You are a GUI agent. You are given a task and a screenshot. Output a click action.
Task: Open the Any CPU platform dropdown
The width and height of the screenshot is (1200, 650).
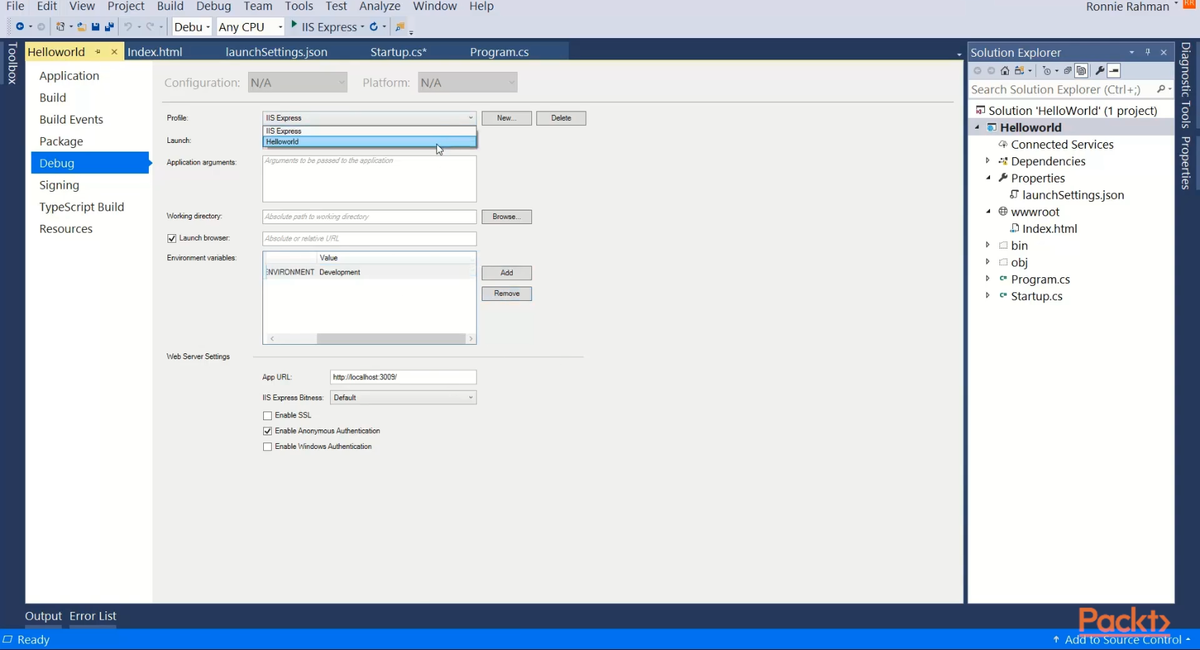click(248, 27)
